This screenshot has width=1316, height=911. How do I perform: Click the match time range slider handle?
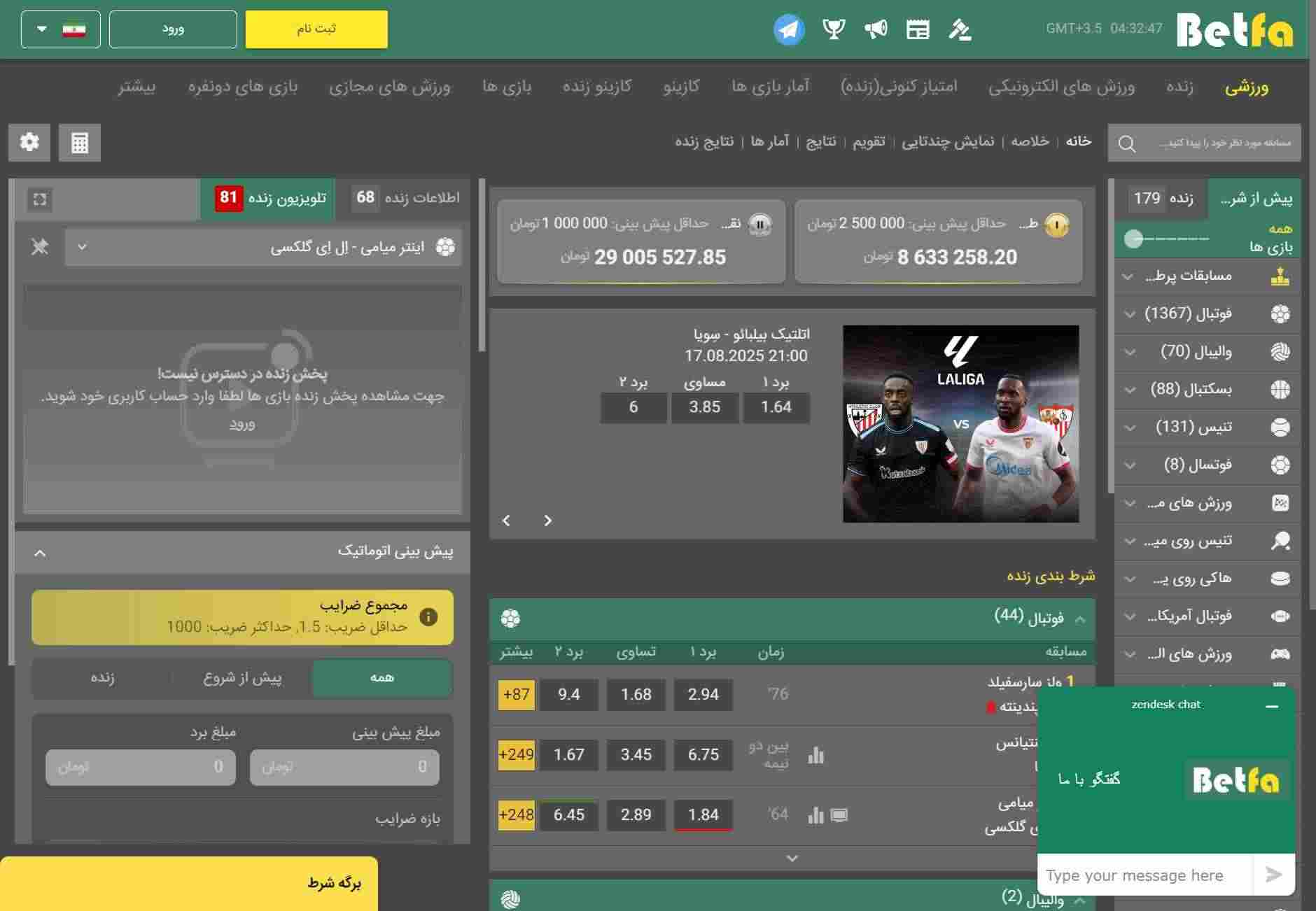click(x=1133, y=239)
